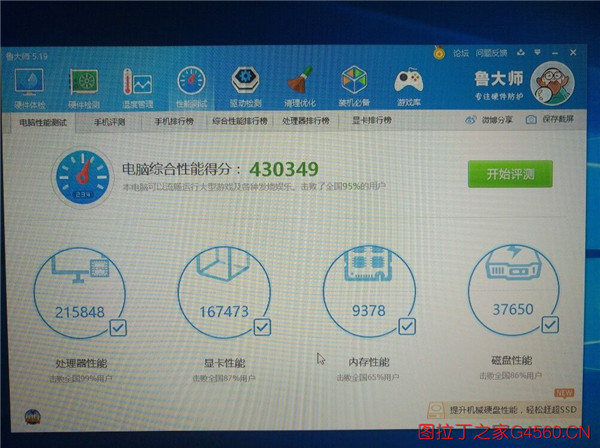Screen dimensions: 600x448
Task: Click the green 开始评测 button
Action: click(510, 174)
